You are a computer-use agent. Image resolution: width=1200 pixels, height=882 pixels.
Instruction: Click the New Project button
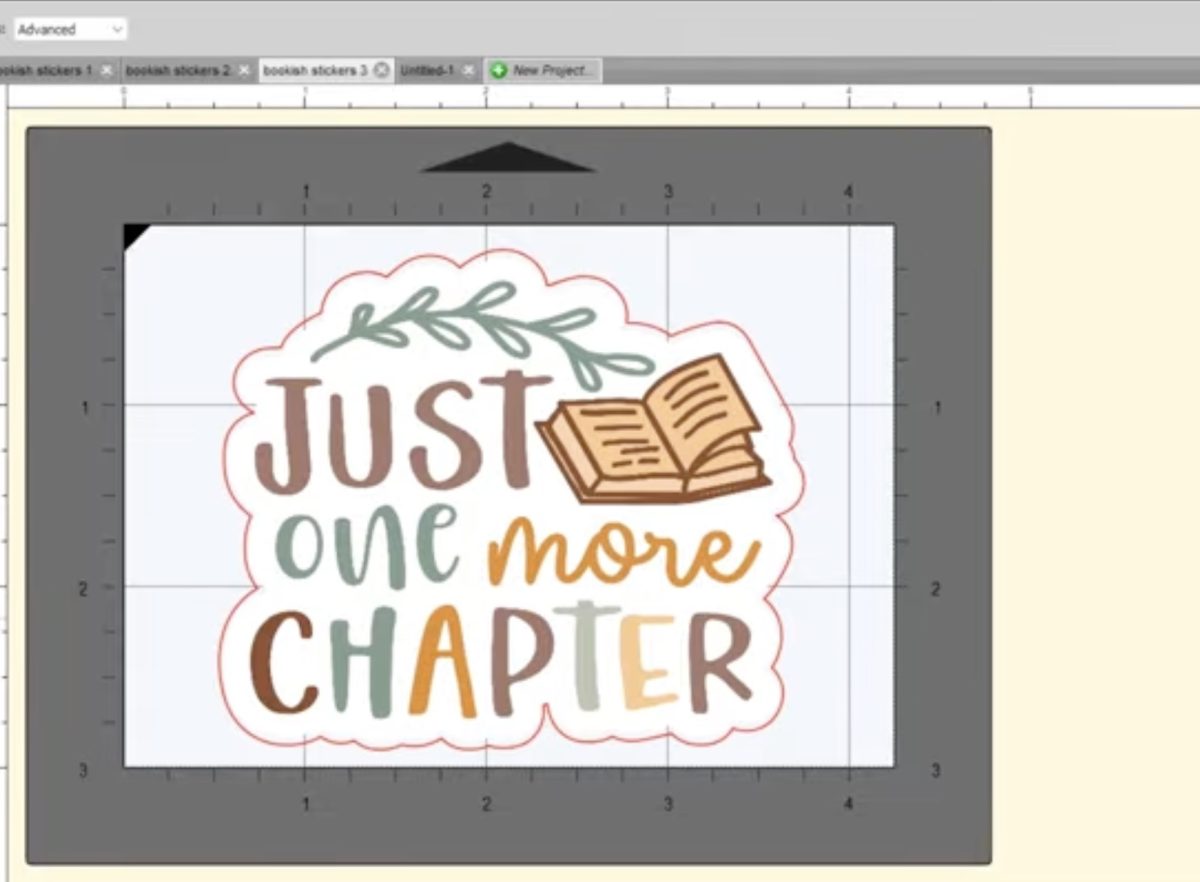point(543,71)
